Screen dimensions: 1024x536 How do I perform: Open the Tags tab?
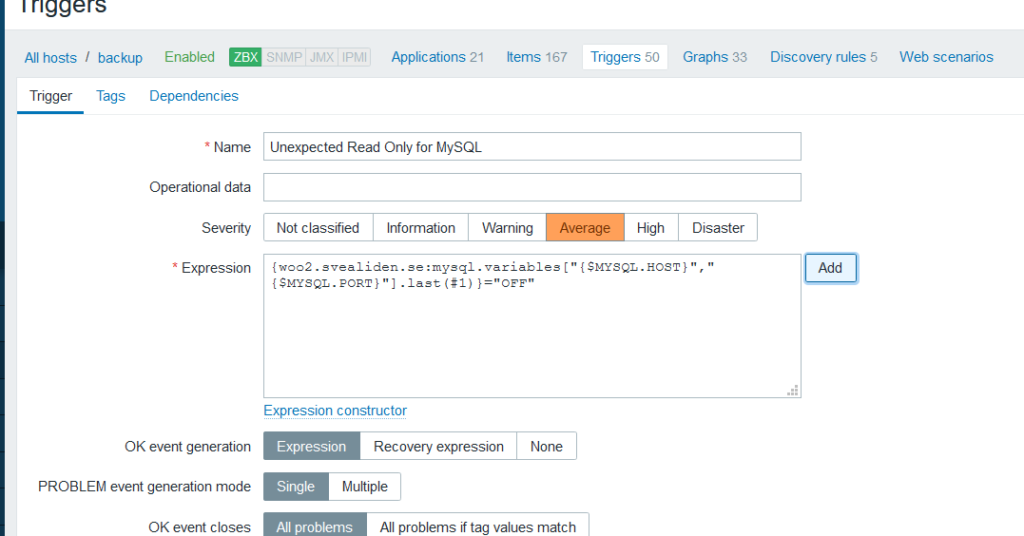click(111, 96)
